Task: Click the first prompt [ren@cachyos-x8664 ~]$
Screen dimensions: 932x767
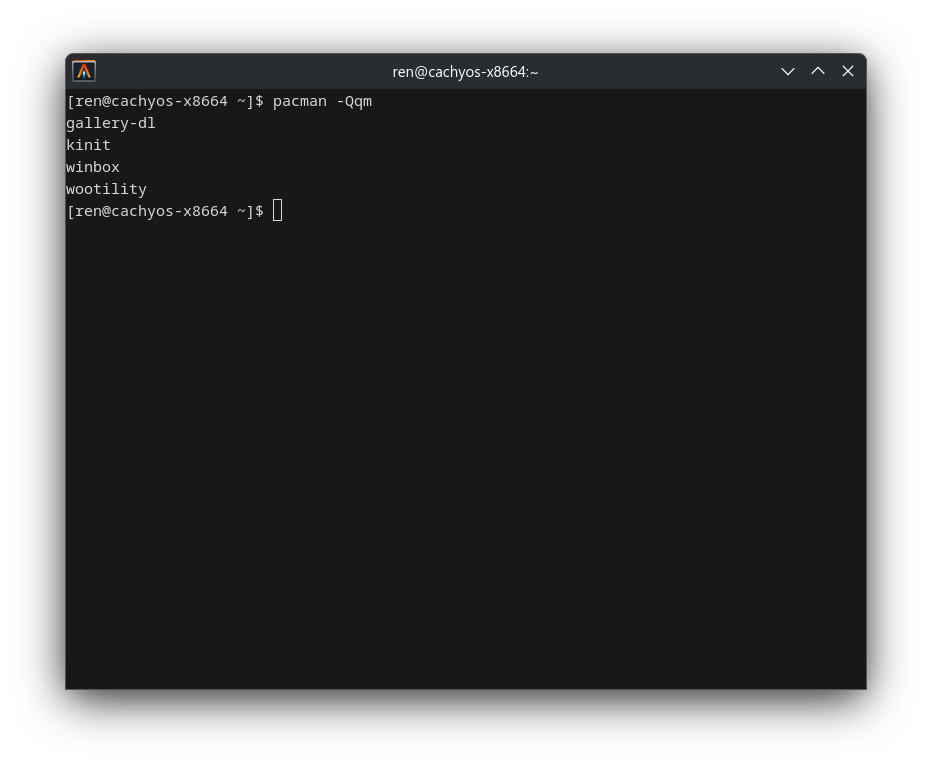Action: coord(165,101)
